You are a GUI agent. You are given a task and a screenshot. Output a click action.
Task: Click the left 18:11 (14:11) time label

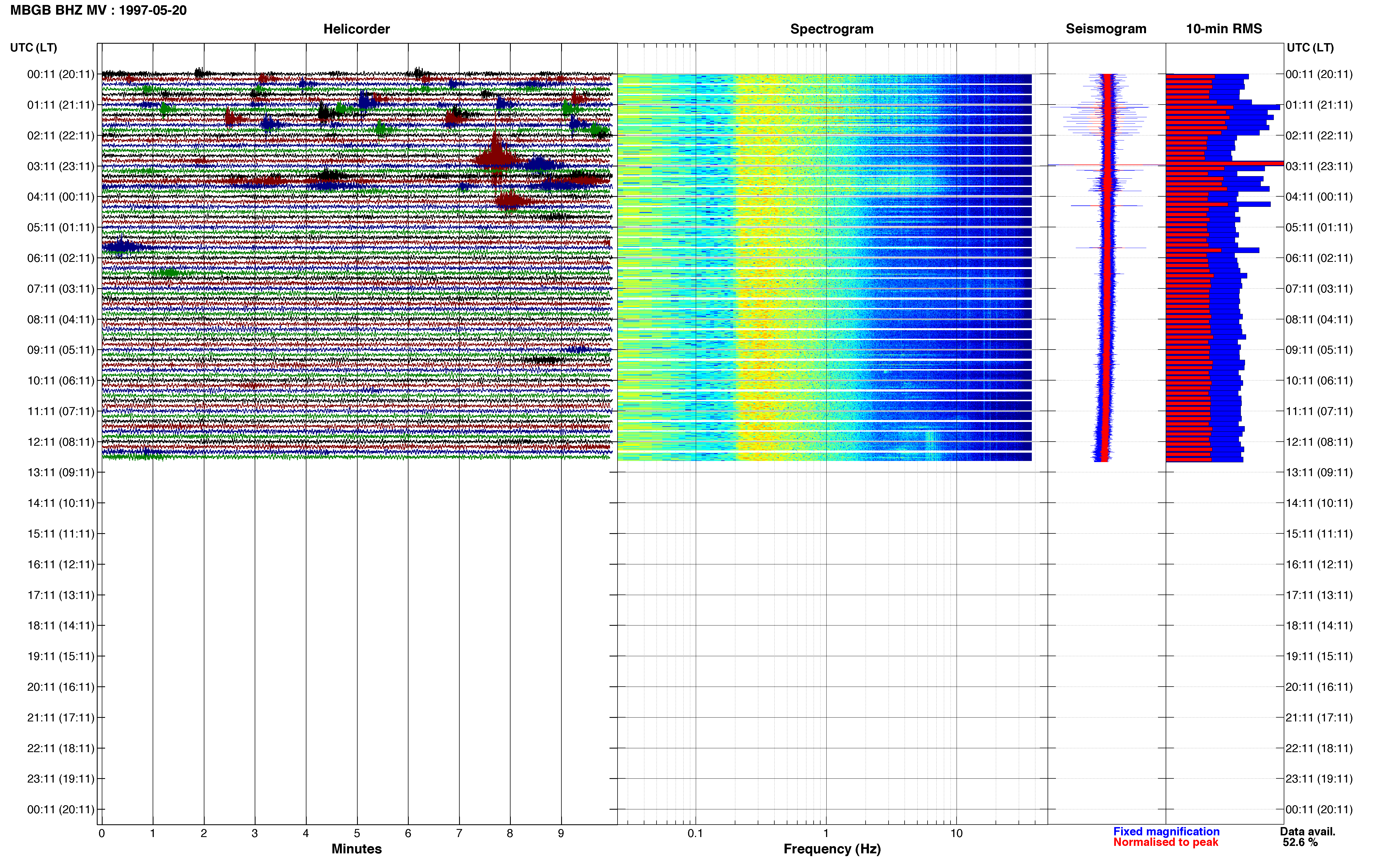tap(60, 625)
